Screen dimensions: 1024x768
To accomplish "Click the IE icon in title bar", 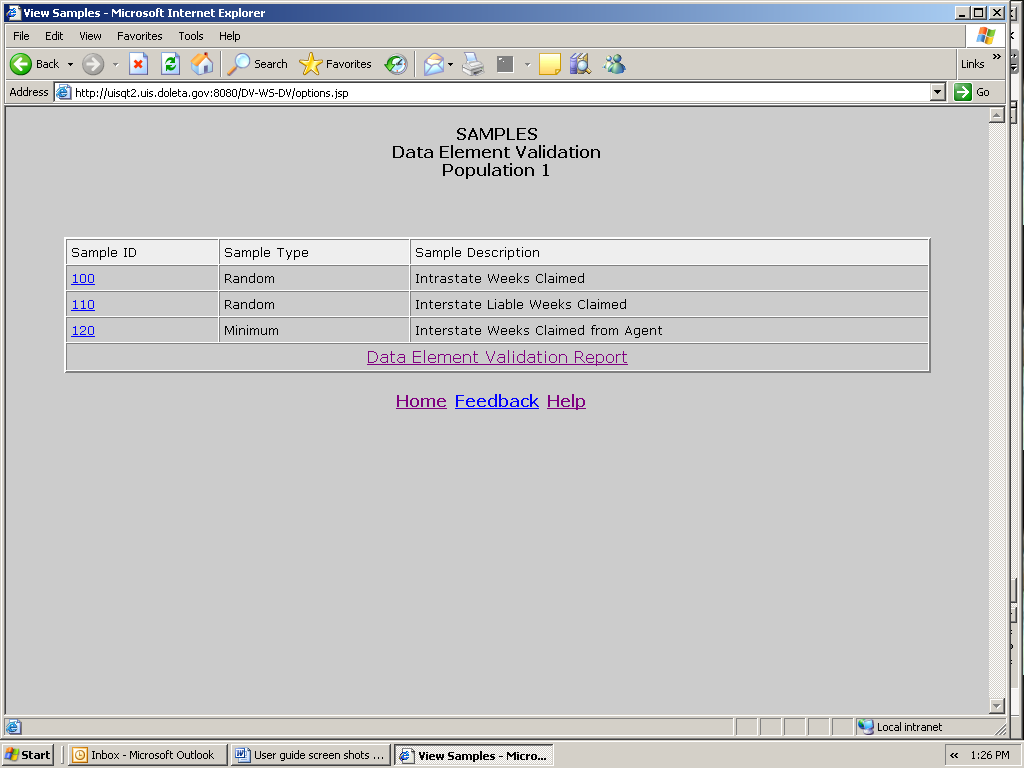I will point(13,12).
